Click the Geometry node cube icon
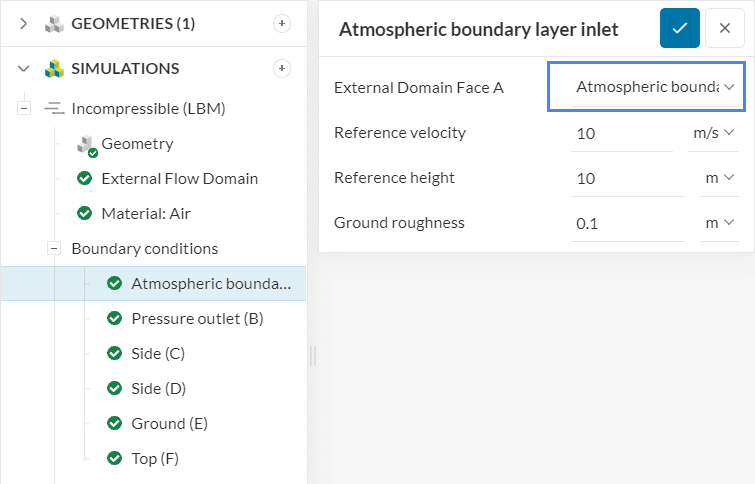 click(x=86, y=144)
